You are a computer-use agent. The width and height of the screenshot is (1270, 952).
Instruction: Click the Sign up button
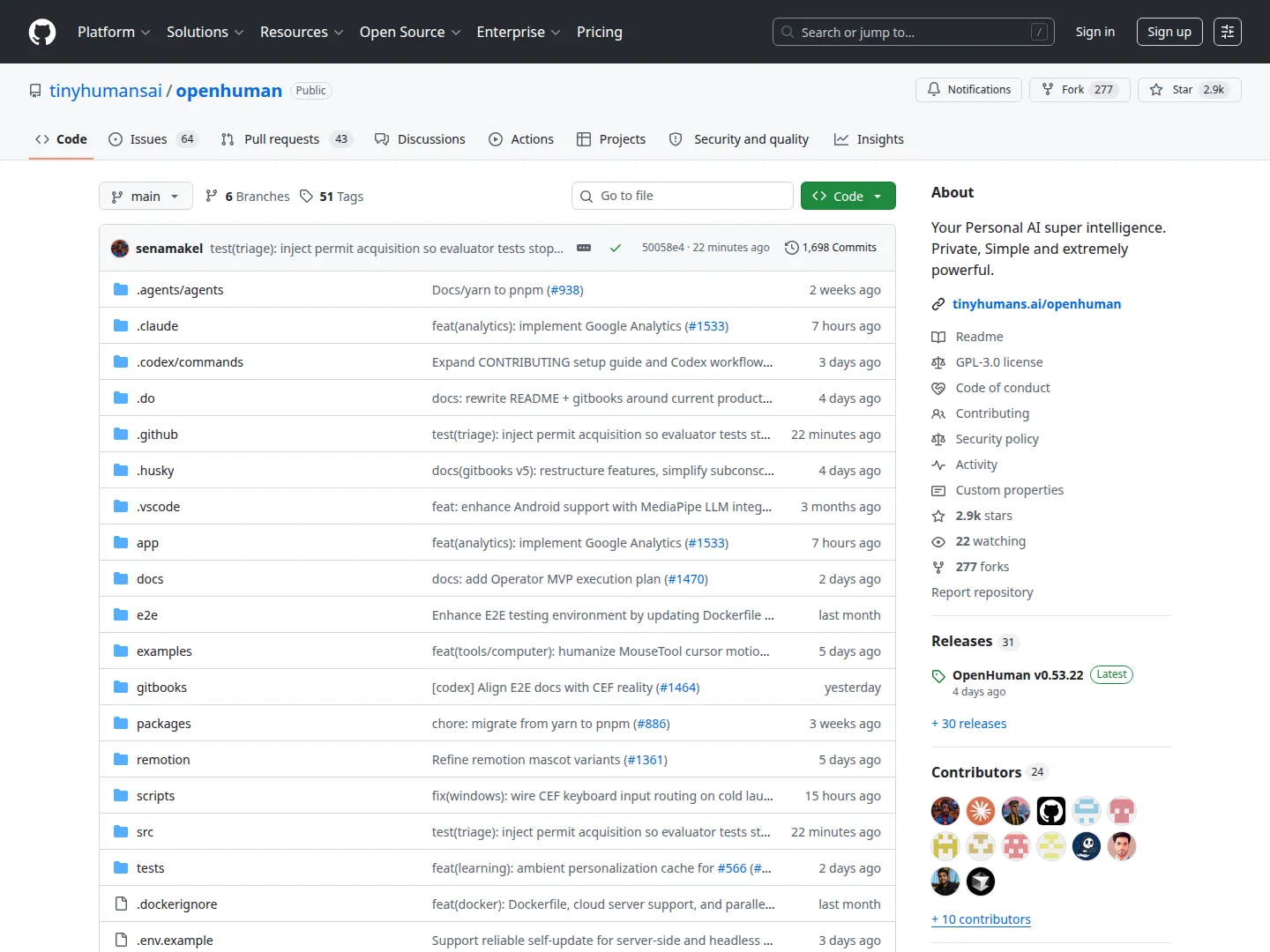click(1169, 32)
